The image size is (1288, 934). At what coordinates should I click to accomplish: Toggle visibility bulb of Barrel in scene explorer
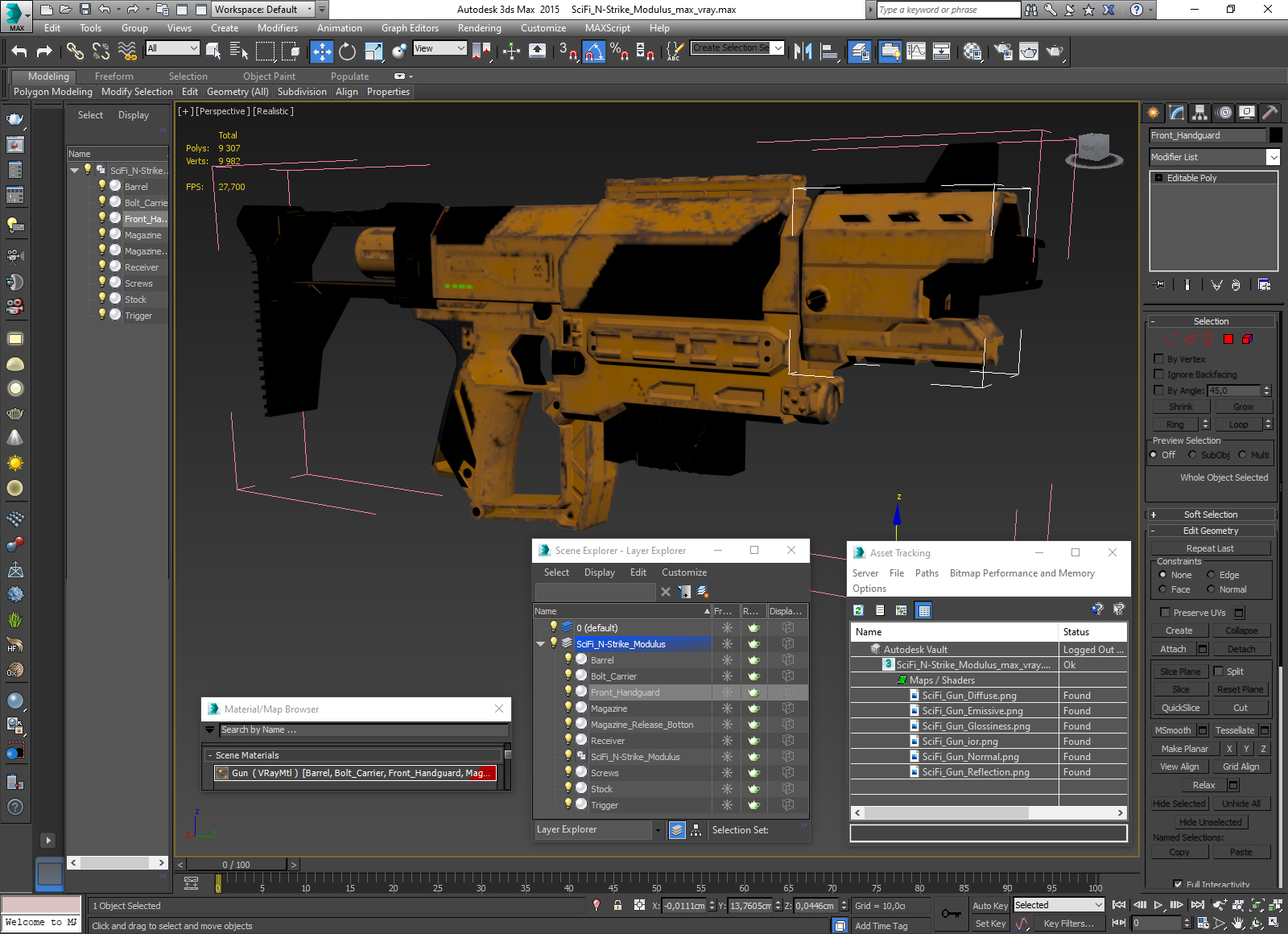coord(102,186)
